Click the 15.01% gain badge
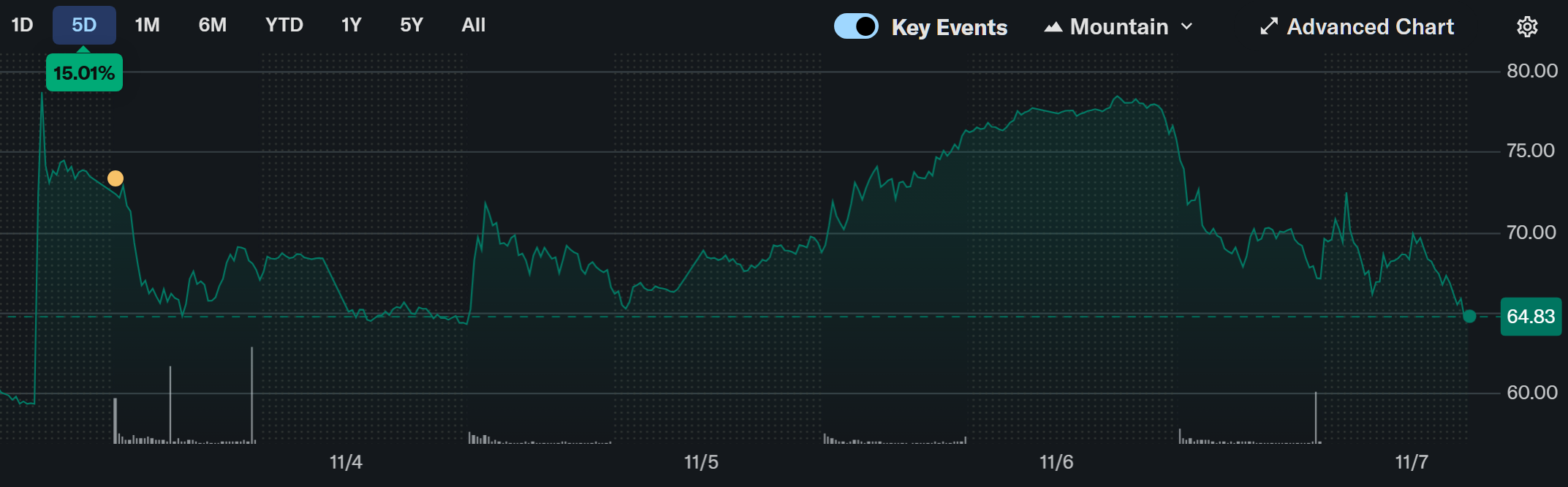 (84, 73)
